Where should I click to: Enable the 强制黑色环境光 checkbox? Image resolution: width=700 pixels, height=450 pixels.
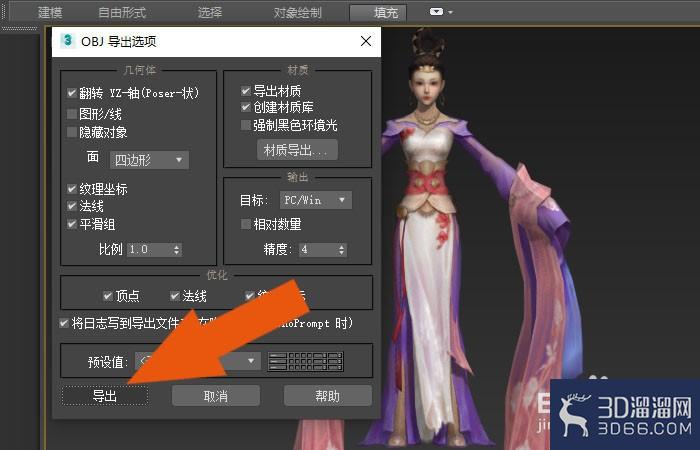(246, 125)
